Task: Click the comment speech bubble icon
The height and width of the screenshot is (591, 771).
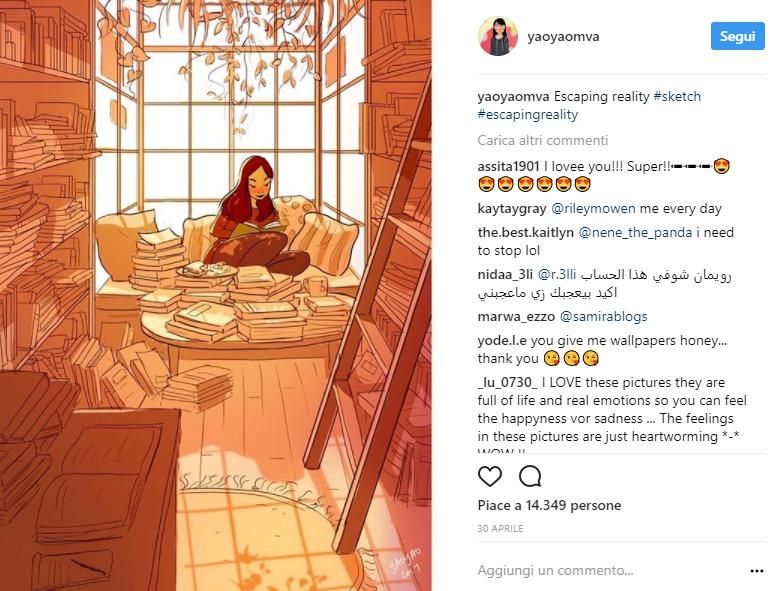Action: pos(530,476)
